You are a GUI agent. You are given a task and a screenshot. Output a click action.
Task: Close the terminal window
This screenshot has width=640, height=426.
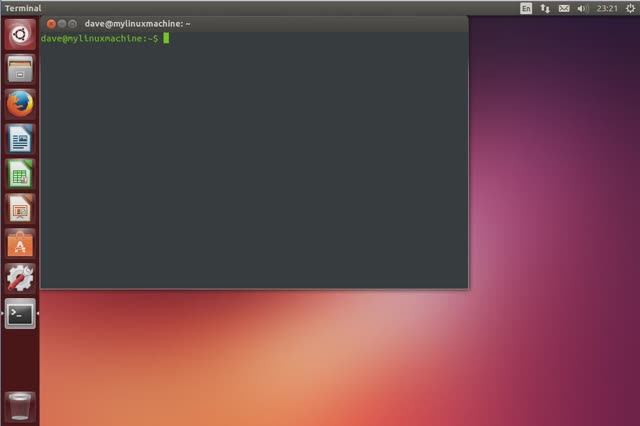pyautogui.click(x=51, y=24)
